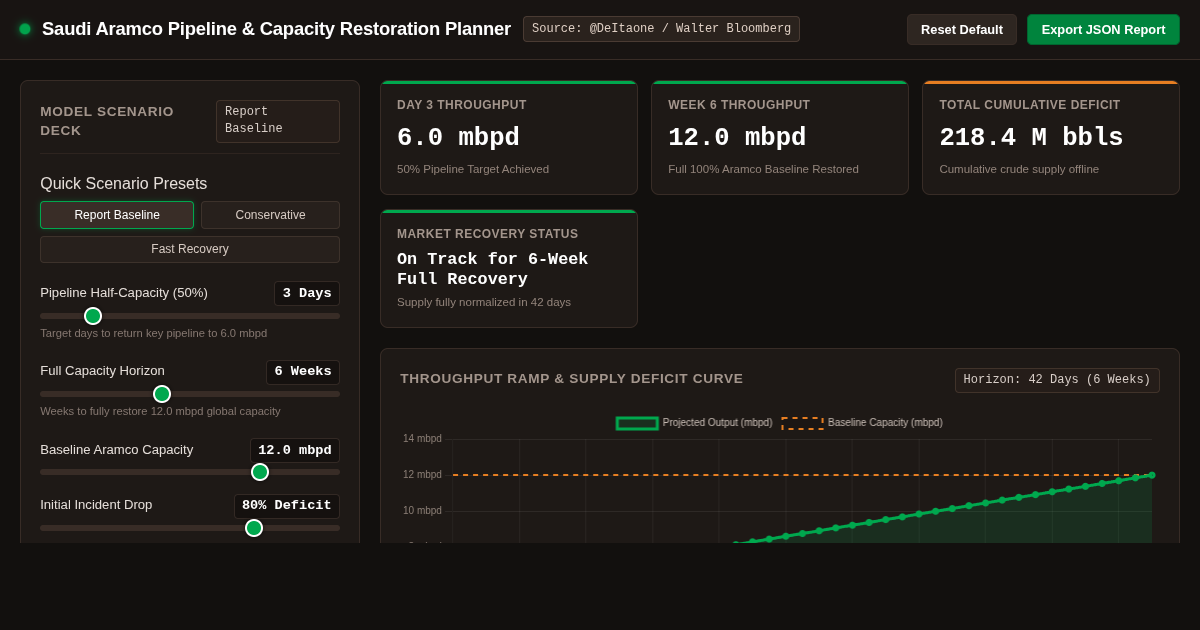This screenshot has width=1200, height=630.
Task: Click the 80% Deficit value badge
Action: pos(287,506)
